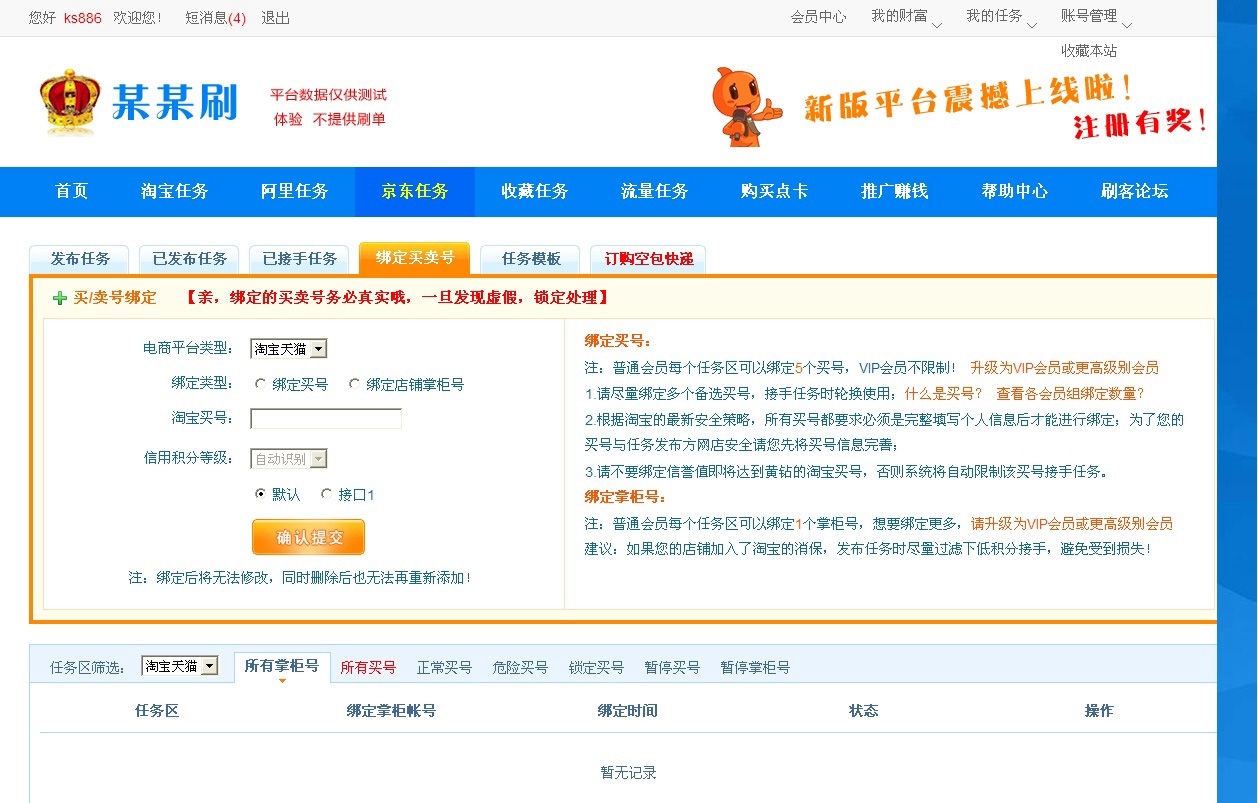Select the 绑定买号 radio button

click(x=261, y=384)
